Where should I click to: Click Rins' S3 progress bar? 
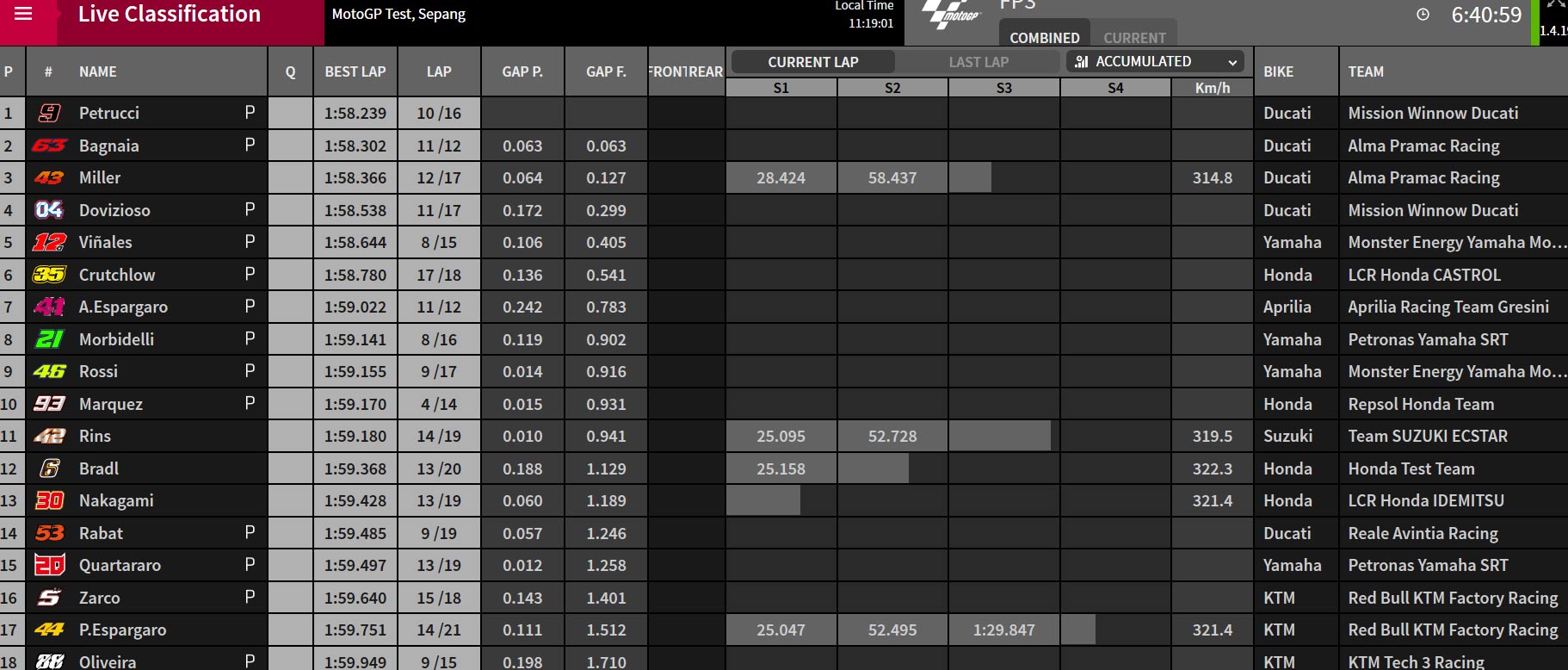(999, 436)
